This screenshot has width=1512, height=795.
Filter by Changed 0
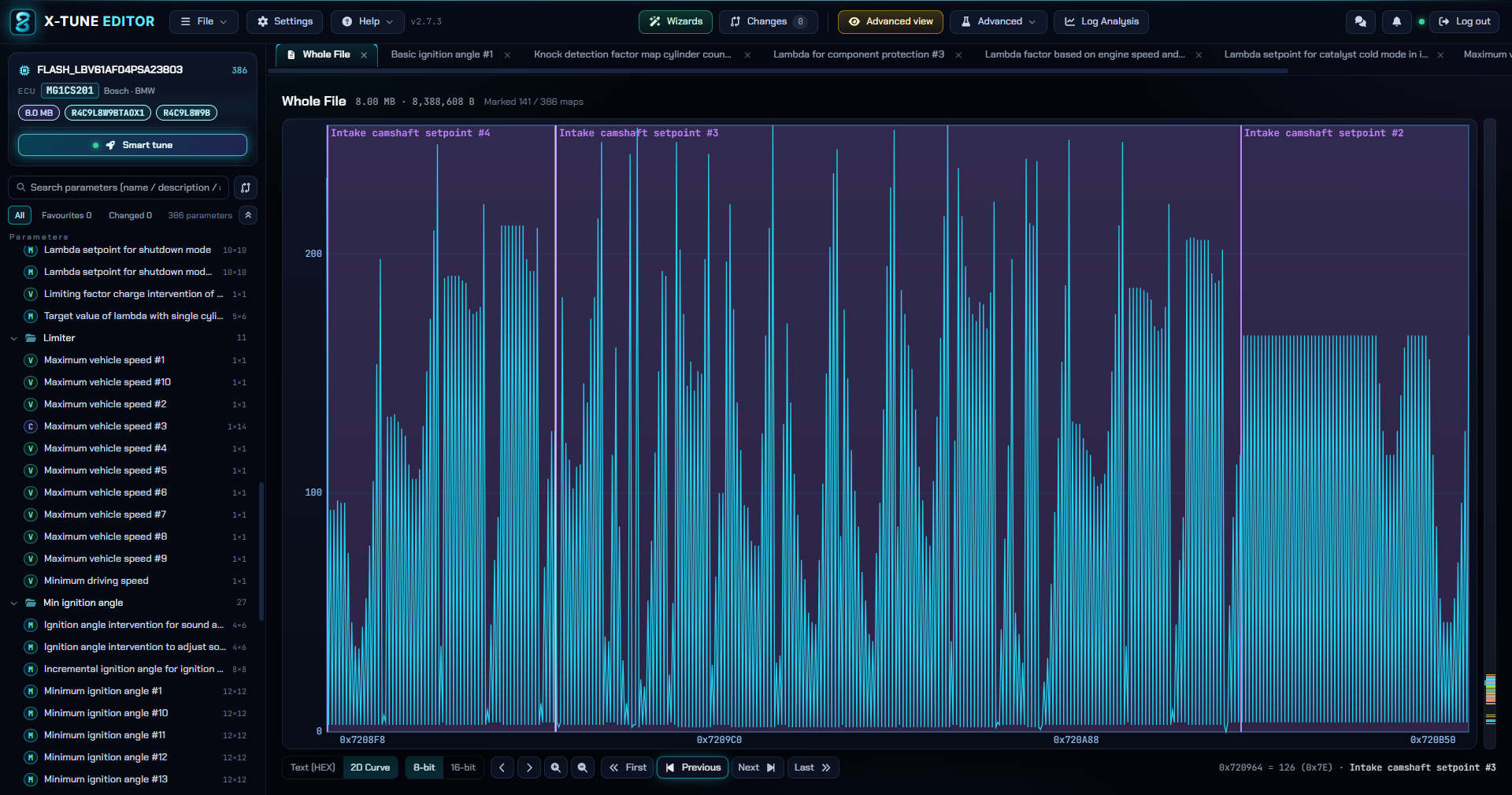130,215
